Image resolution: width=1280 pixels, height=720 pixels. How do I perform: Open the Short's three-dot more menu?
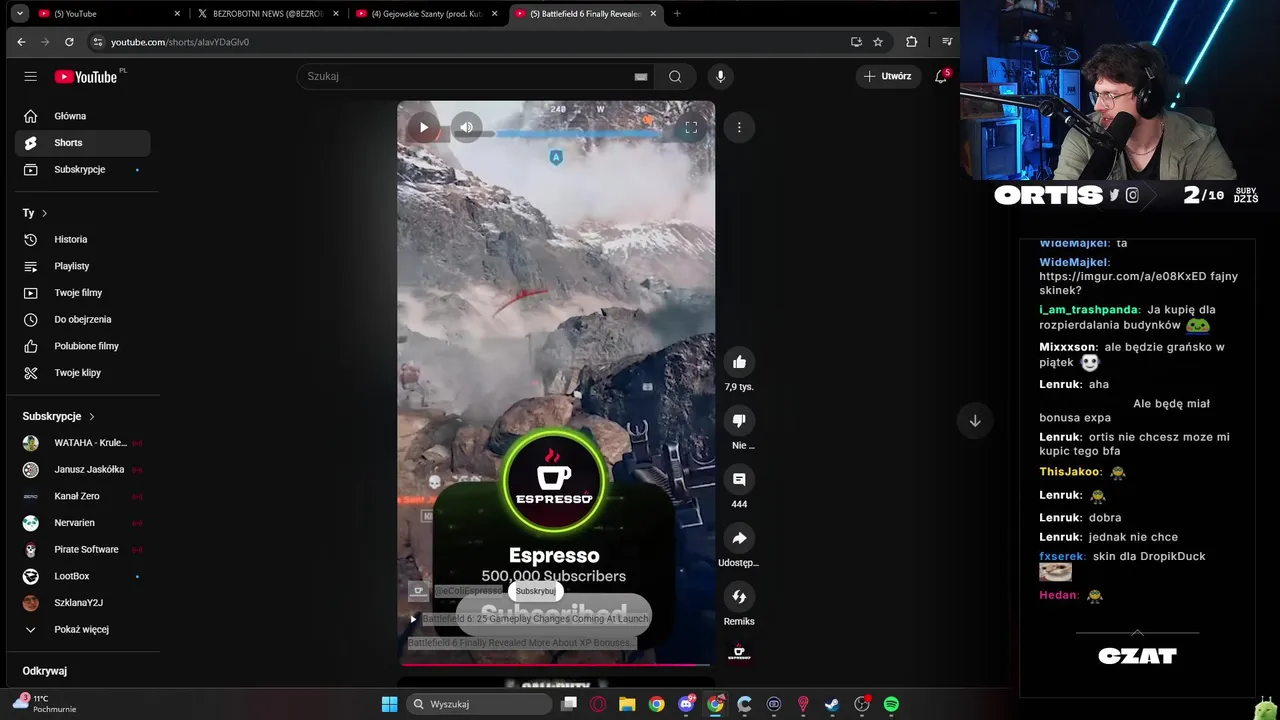pos(739,127)
